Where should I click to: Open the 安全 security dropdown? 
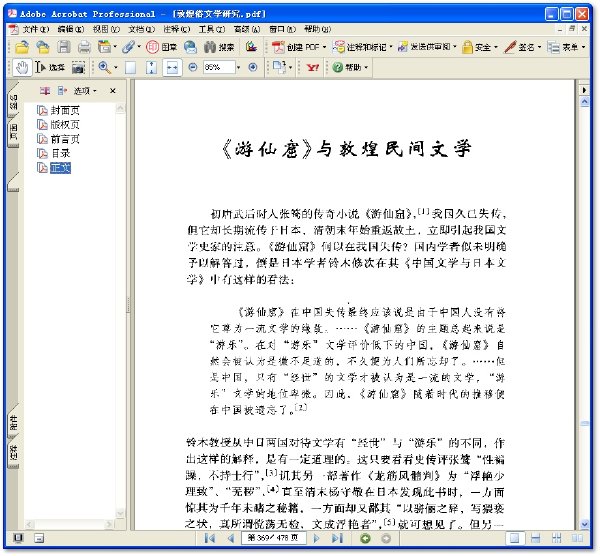tap(496, 47)
